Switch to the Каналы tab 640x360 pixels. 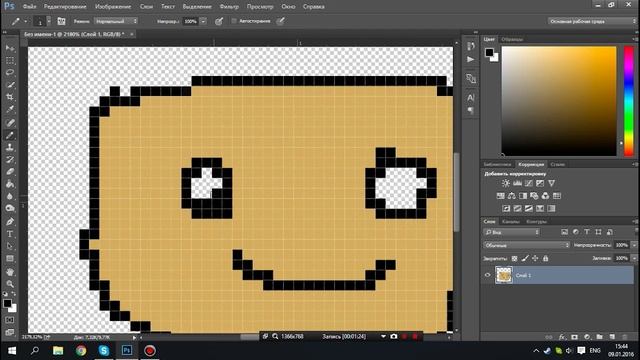click(511, 221)
